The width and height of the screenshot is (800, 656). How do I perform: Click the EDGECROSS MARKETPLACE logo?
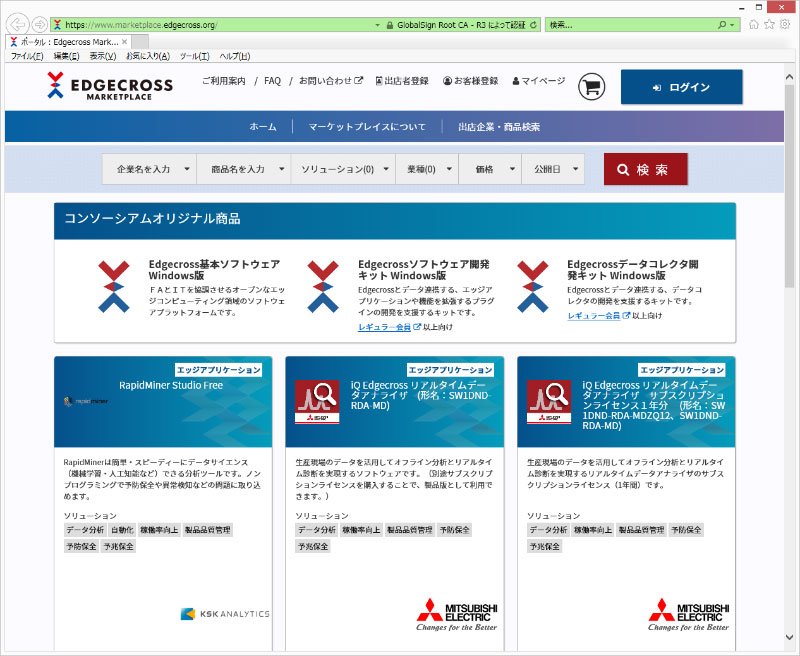(x=110, y=86)
